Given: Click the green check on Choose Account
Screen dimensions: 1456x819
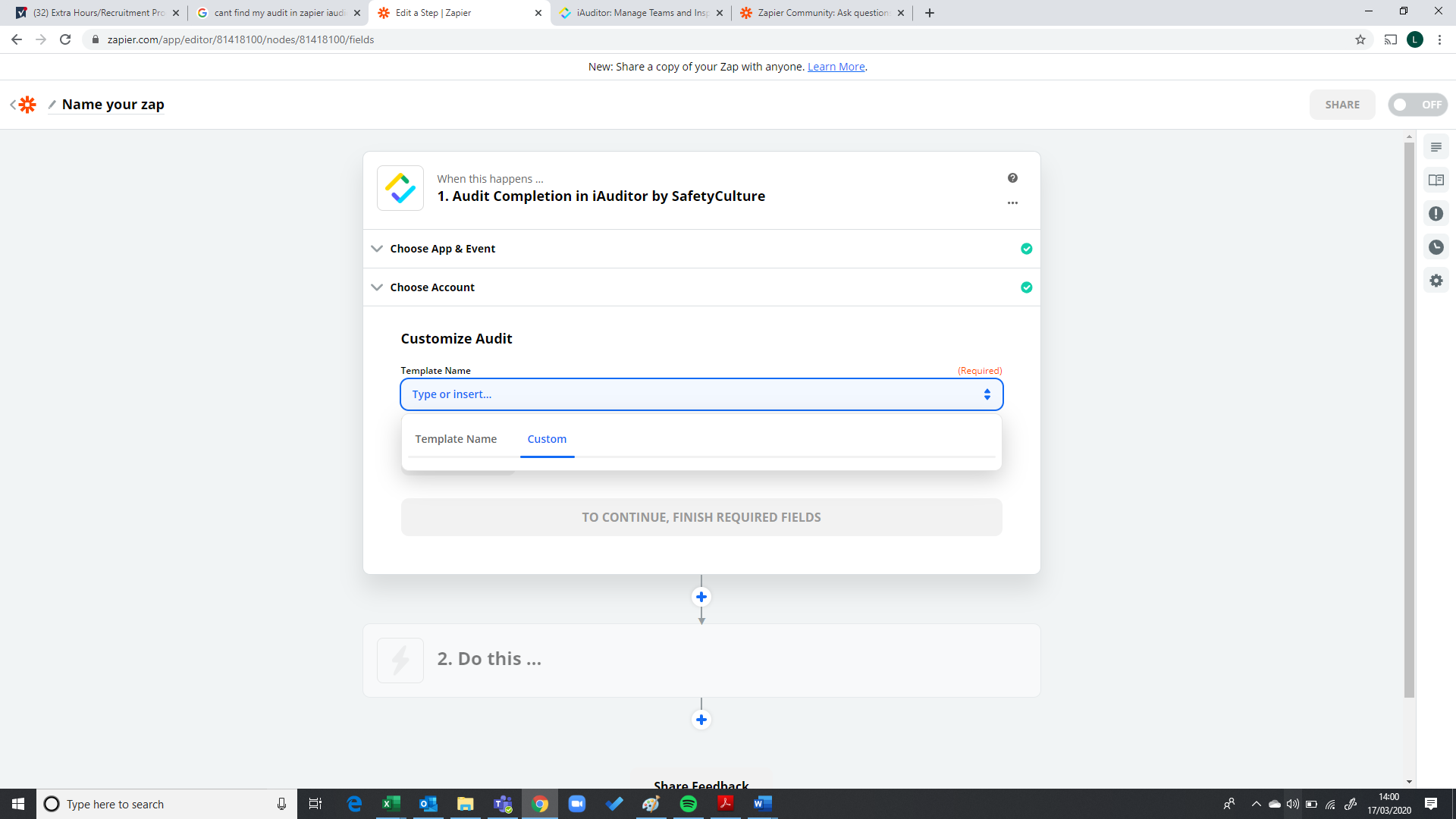Looking at the screenshot, I should point(1026,287).
